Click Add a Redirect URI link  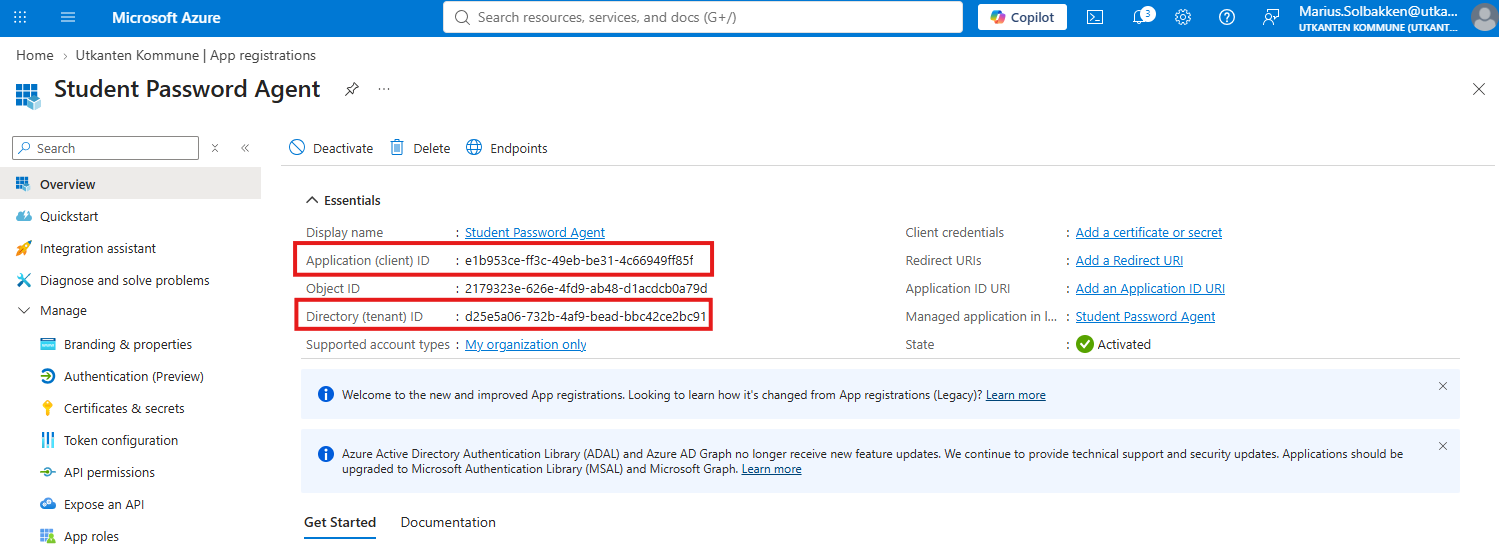(x=1129, y=260)
